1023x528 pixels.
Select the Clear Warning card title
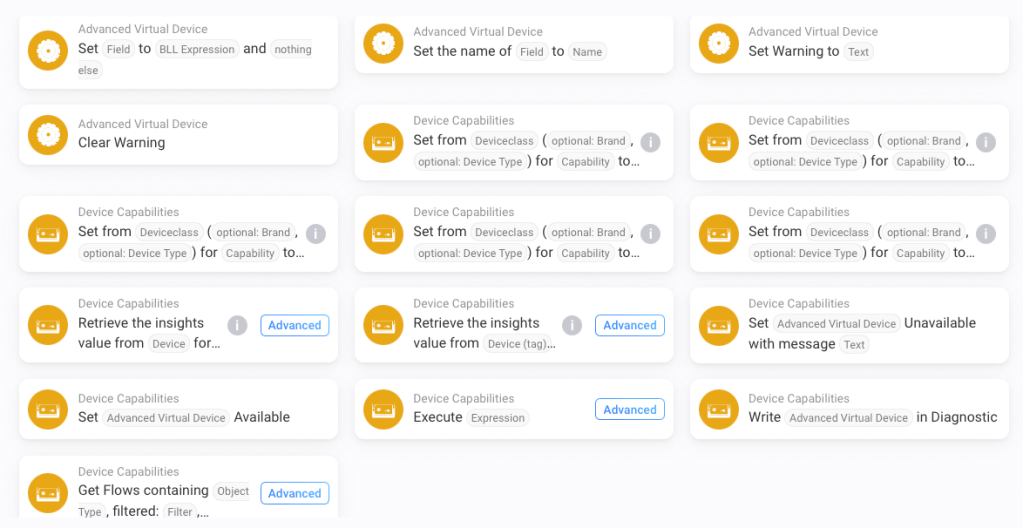tap(121, 143)
